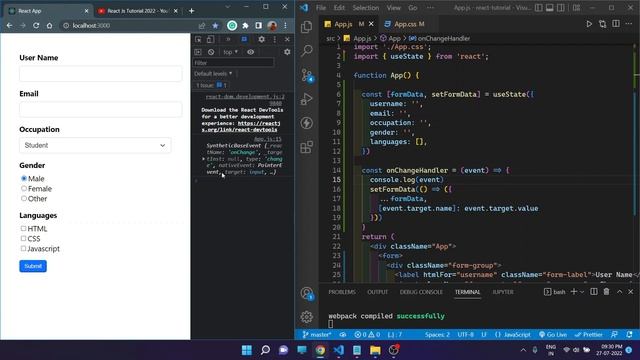Viewport: 640px width, 360px height.
Task: Toggle VS Code panel layout icon
Action: [x=550, y=7]
